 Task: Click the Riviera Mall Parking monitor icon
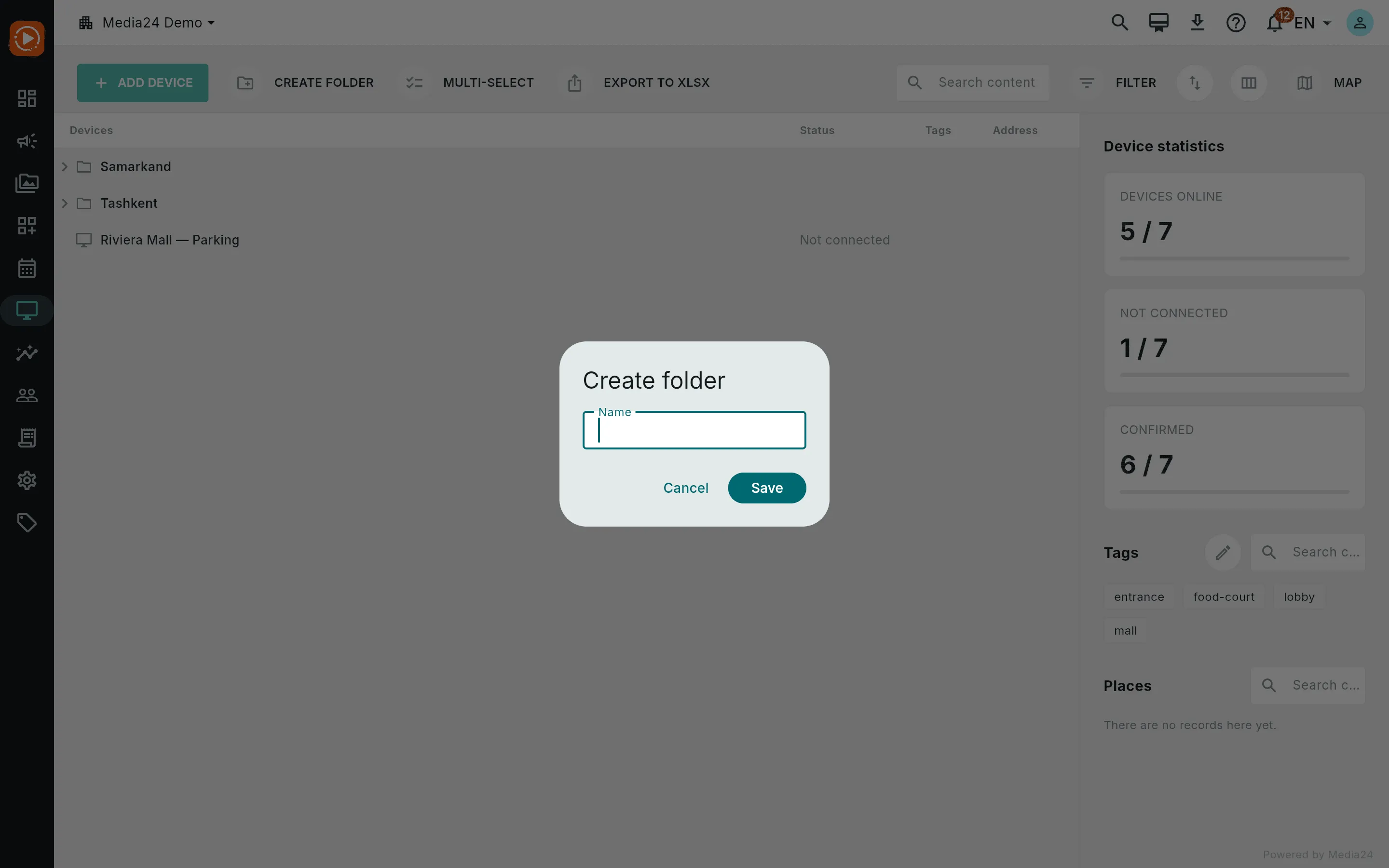click(84, 240)
